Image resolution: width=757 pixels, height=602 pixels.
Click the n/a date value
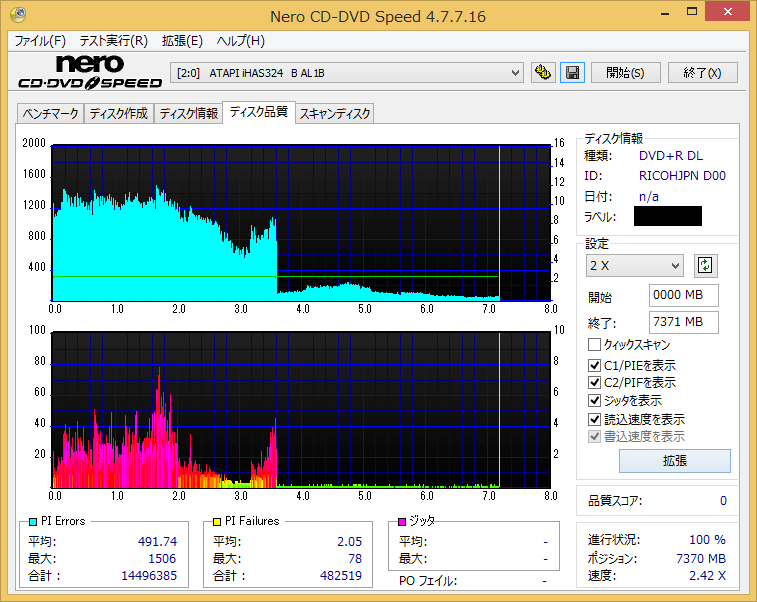[x=649, y=196]
